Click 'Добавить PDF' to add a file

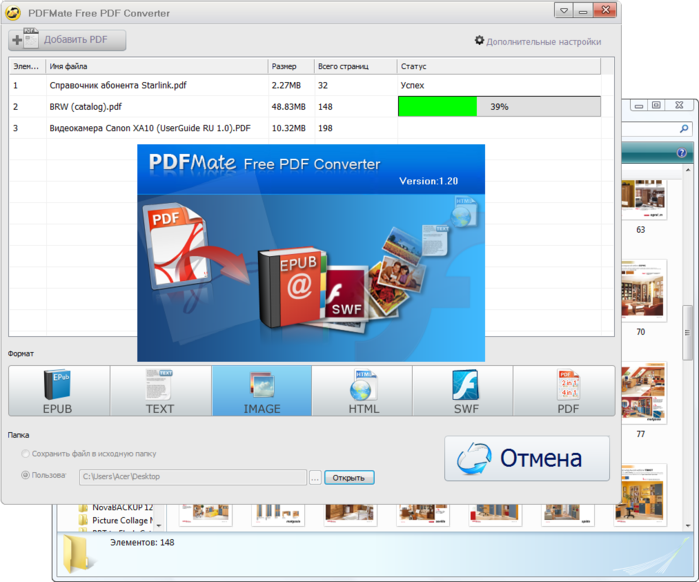[68, 40]
